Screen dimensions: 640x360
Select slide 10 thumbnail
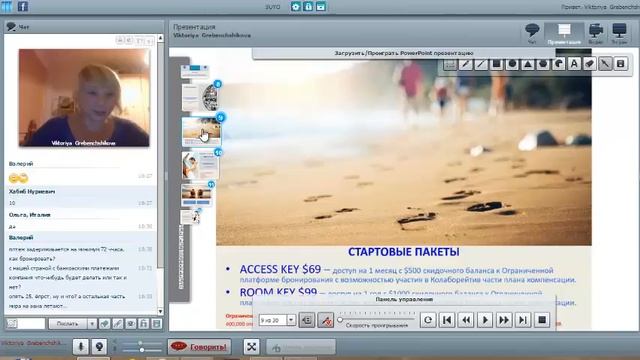click(200, 165)
